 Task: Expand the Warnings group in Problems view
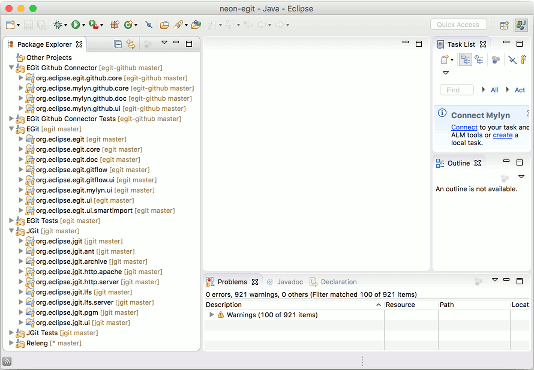pyautogui.click(x=211, y=314)
